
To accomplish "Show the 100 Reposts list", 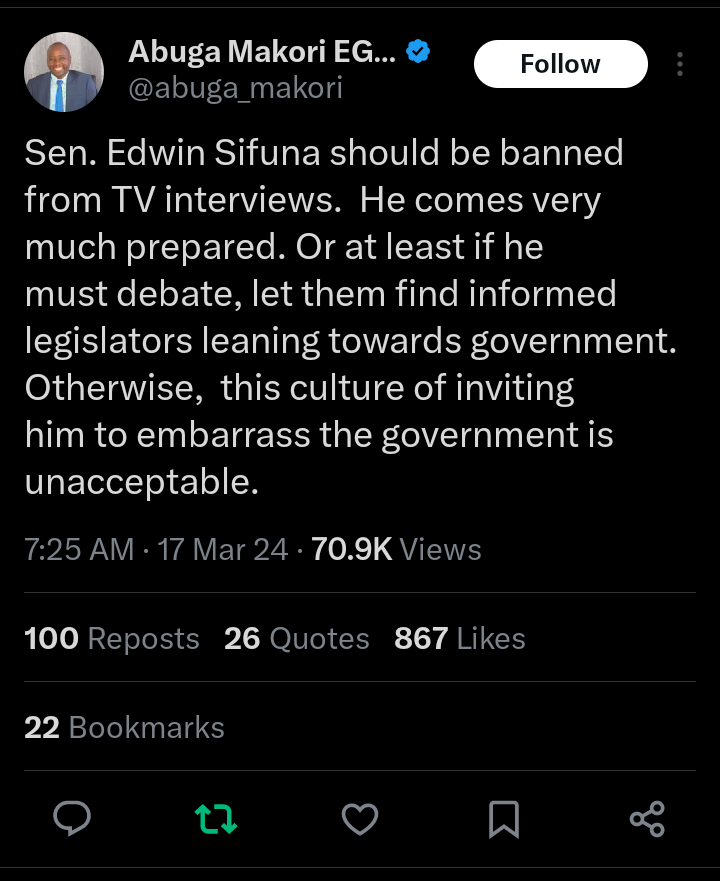I will coord(112,638).
